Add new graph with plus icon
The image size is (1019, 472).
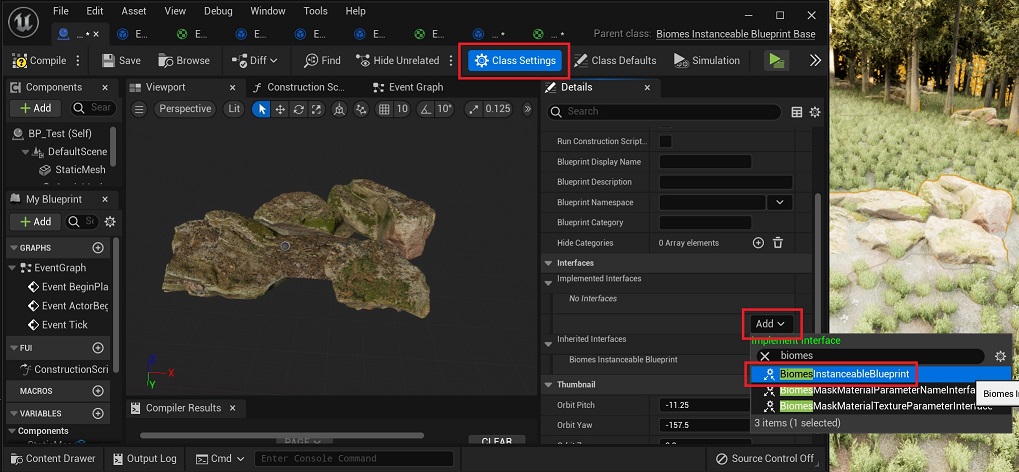pyautogui.click(x=98, y=248)
